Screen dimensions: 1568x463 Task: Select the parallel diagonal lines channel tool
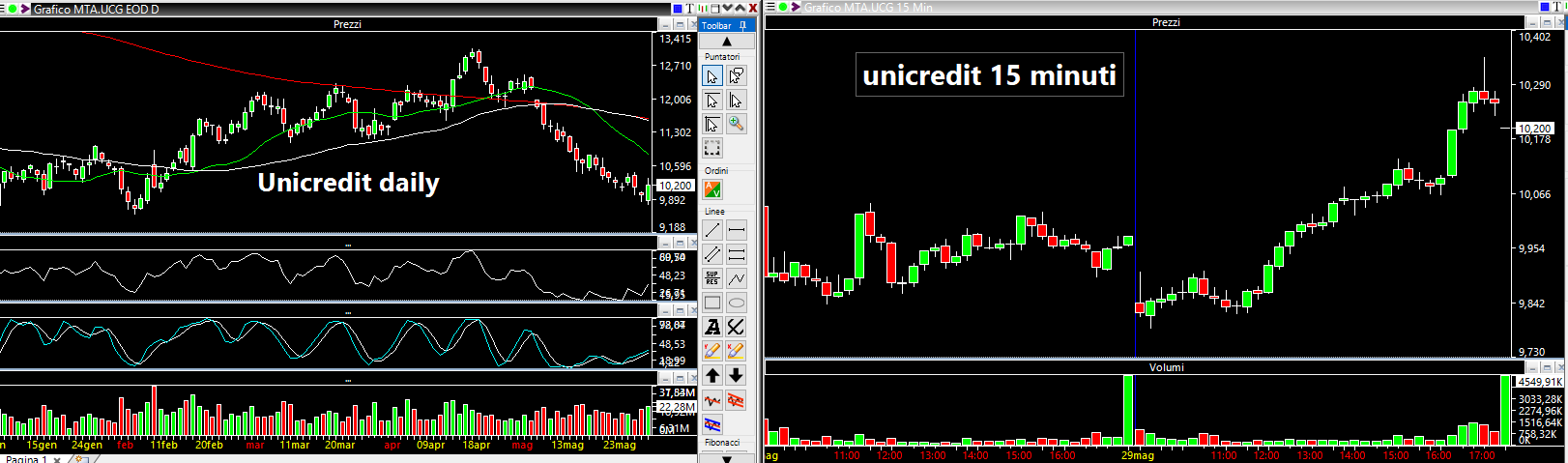click(x=712, y=254)
